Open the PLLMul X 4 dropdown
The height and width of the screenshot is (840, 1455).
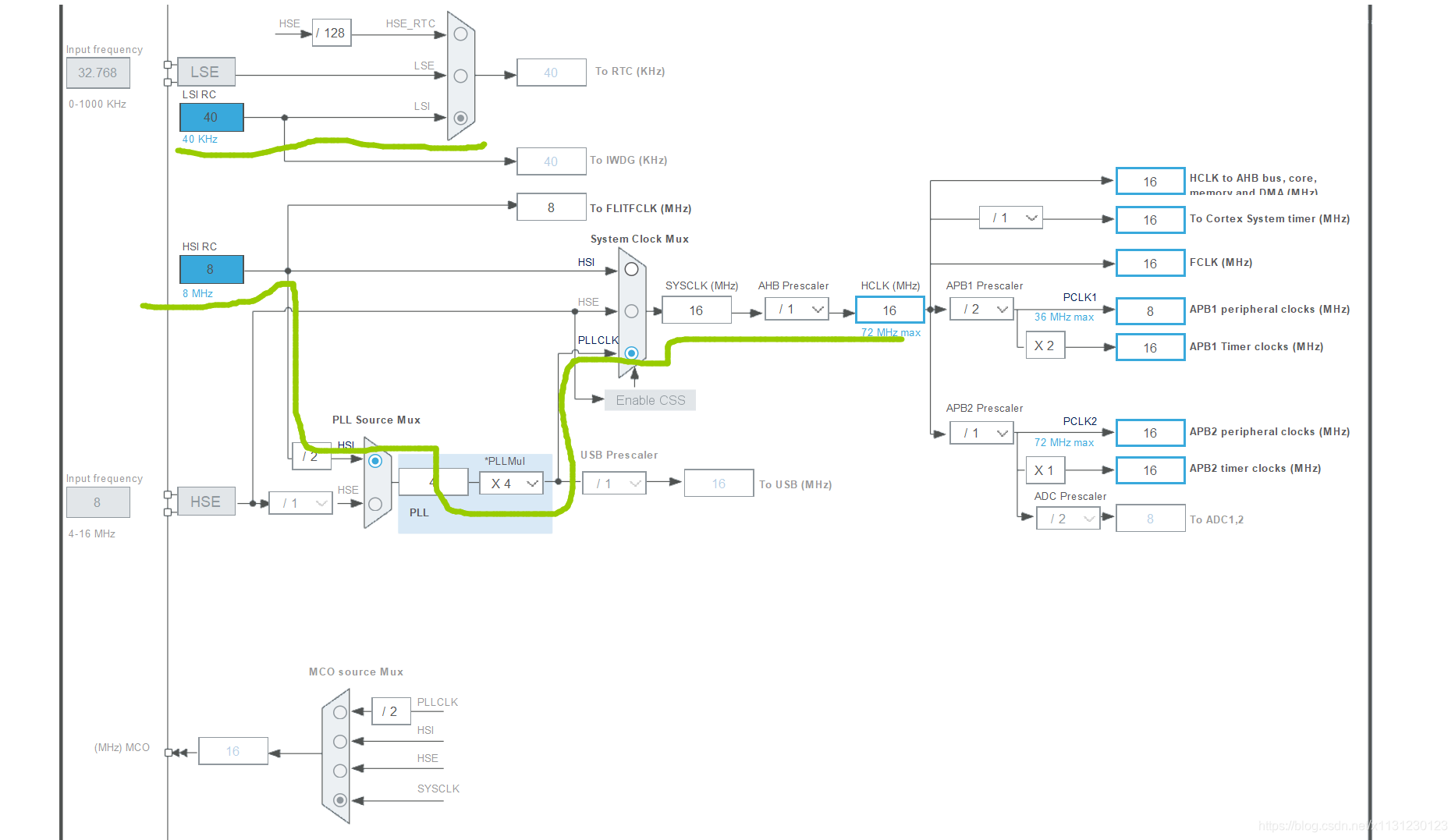(511, 484)
